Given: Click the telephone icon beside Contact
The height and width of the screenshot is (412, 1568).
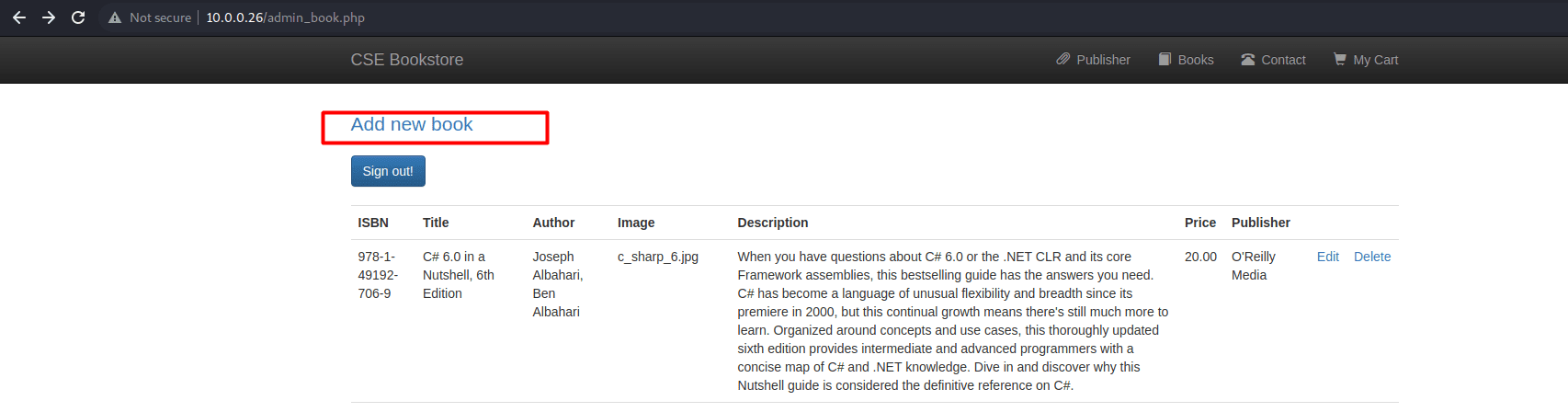Looking at the screenshot, I should (x=1248, y=59).
